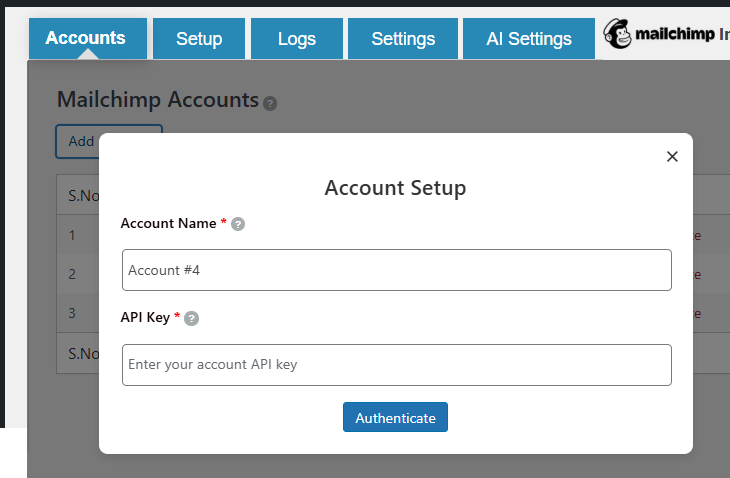The width and height of the screenshot is (730, 478).
Task: Close the Account Setup dialog
Action: click(672, 156)
